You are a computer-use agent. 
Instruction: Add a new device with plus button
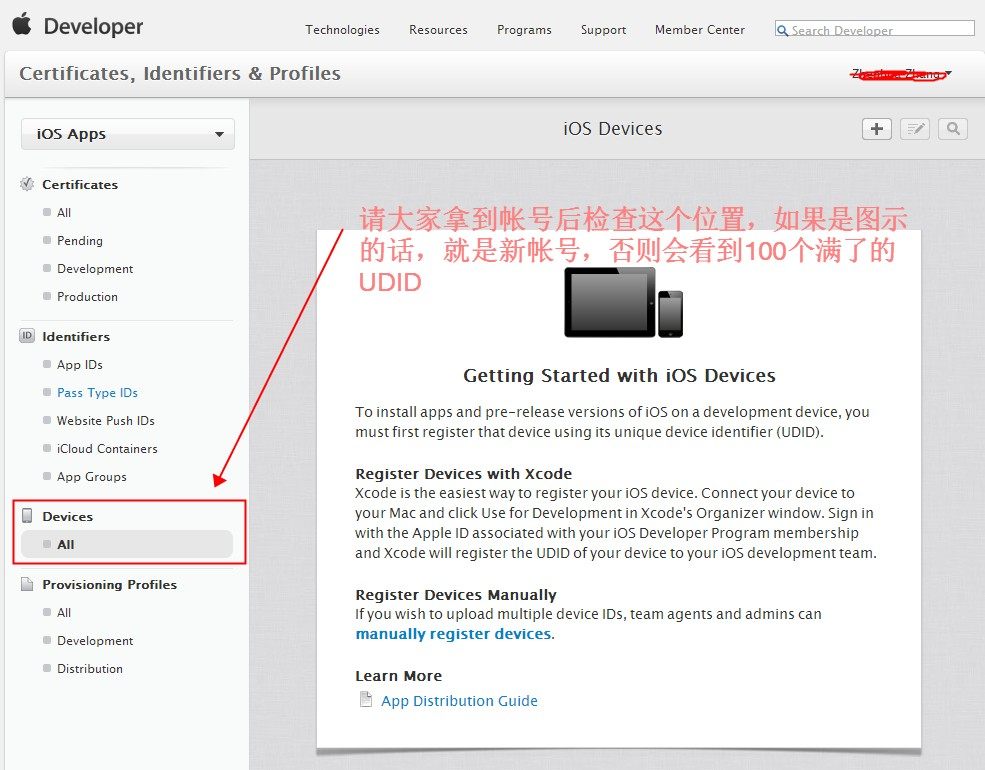pyautogui.click(x=876, y=129)
